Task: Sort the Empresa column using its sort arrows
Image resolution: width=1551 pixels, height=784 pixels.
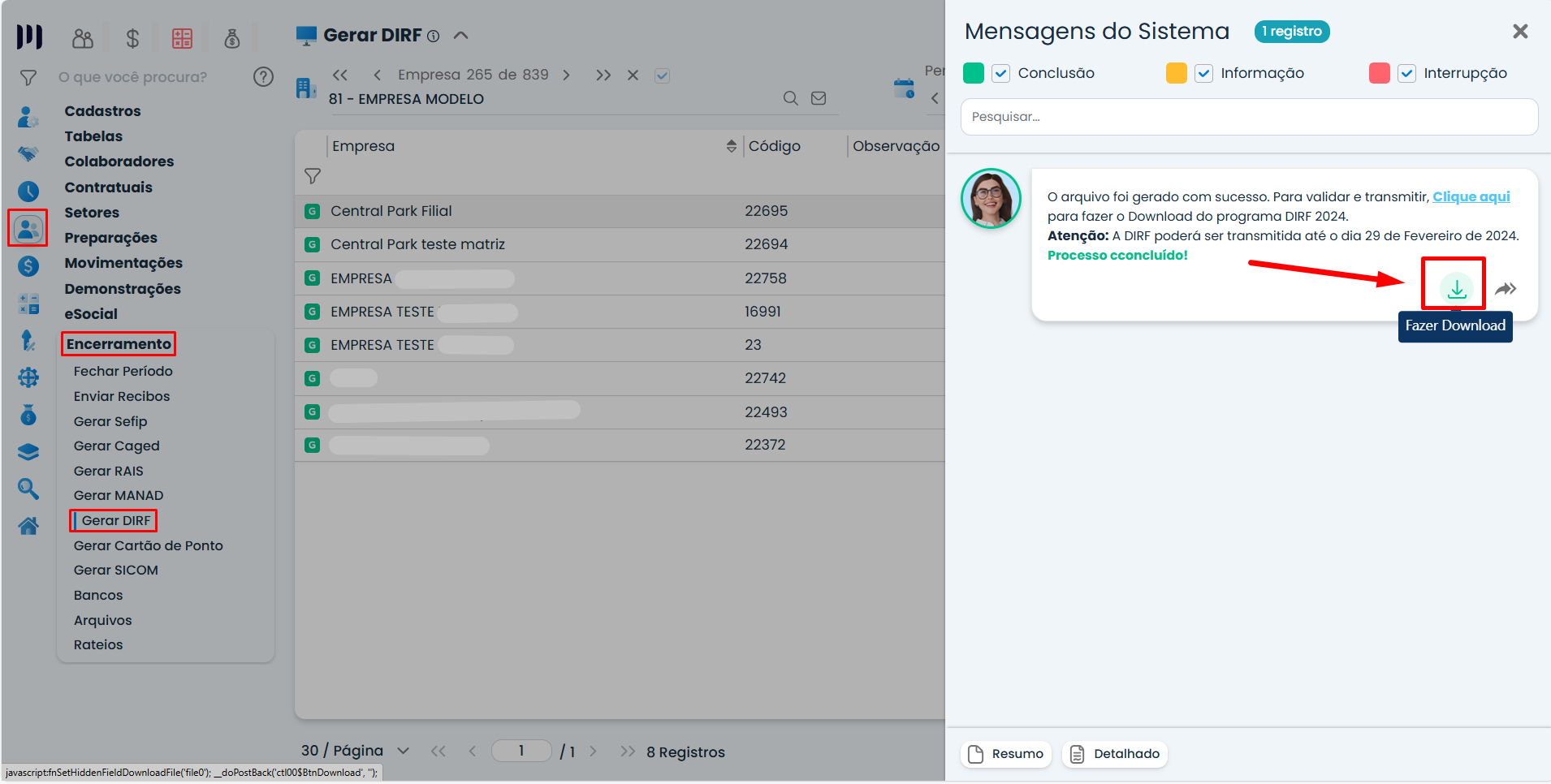Action: tap(732, 146)
